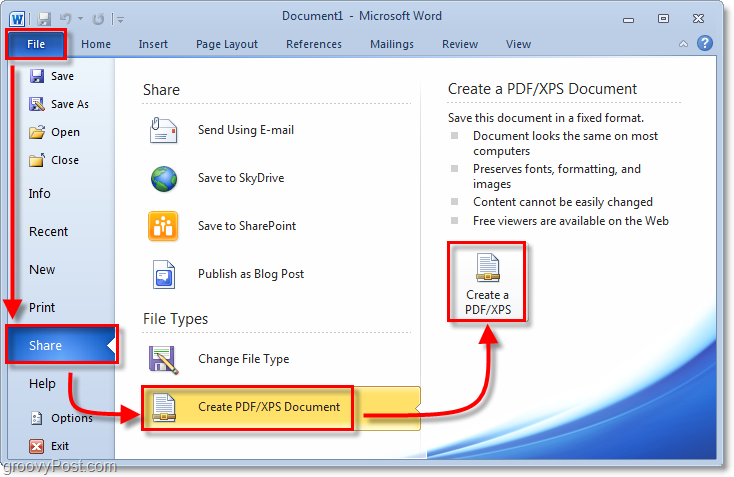Click the Options icon in Backstage menu
The height and width of the screenshot is (477, 734).
point(37,418)
